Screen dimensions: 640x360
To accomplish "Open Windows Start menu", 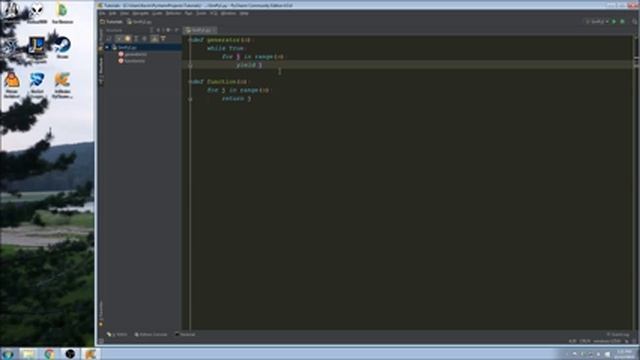I will coord(7,353).
